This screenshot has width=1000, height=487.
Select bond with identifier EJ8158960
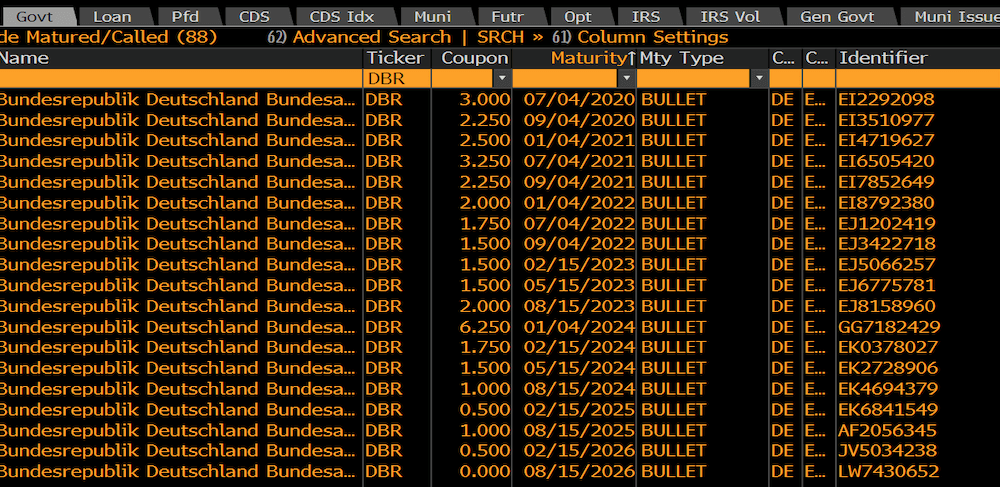[886, 306]
